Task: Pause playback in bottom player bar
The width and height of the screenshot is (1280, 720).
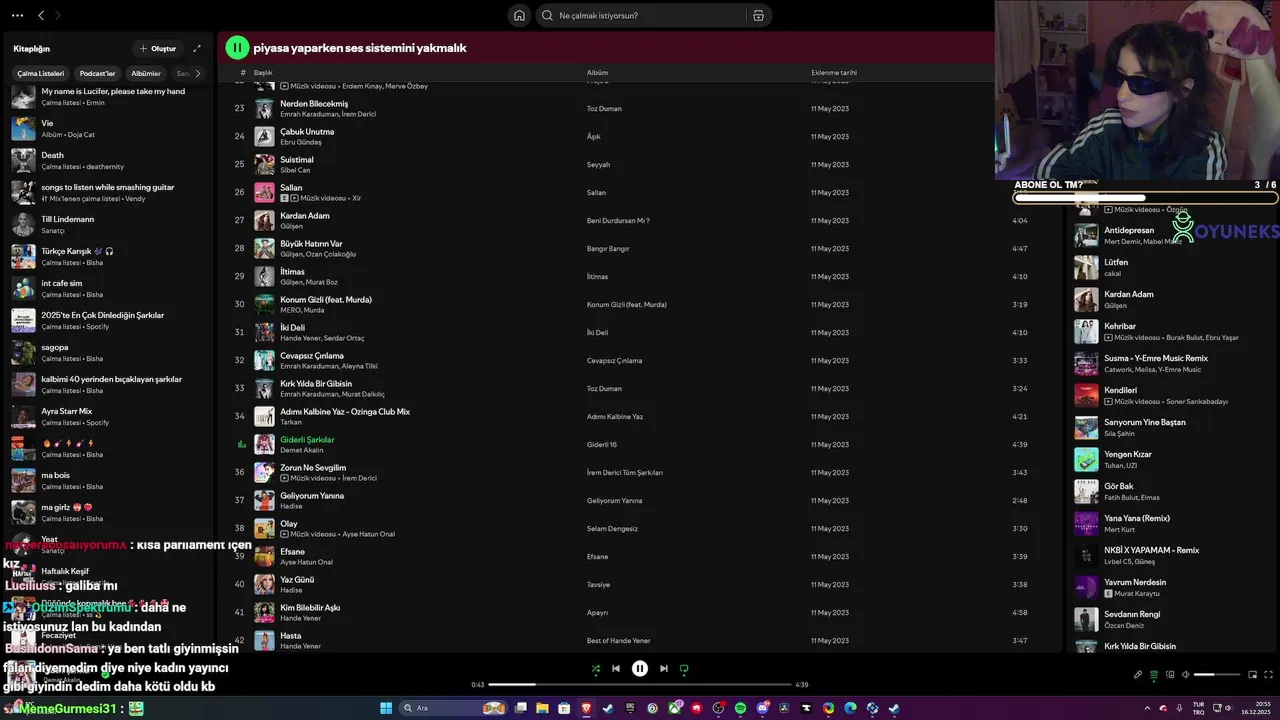Action: (x=640, y=669)
